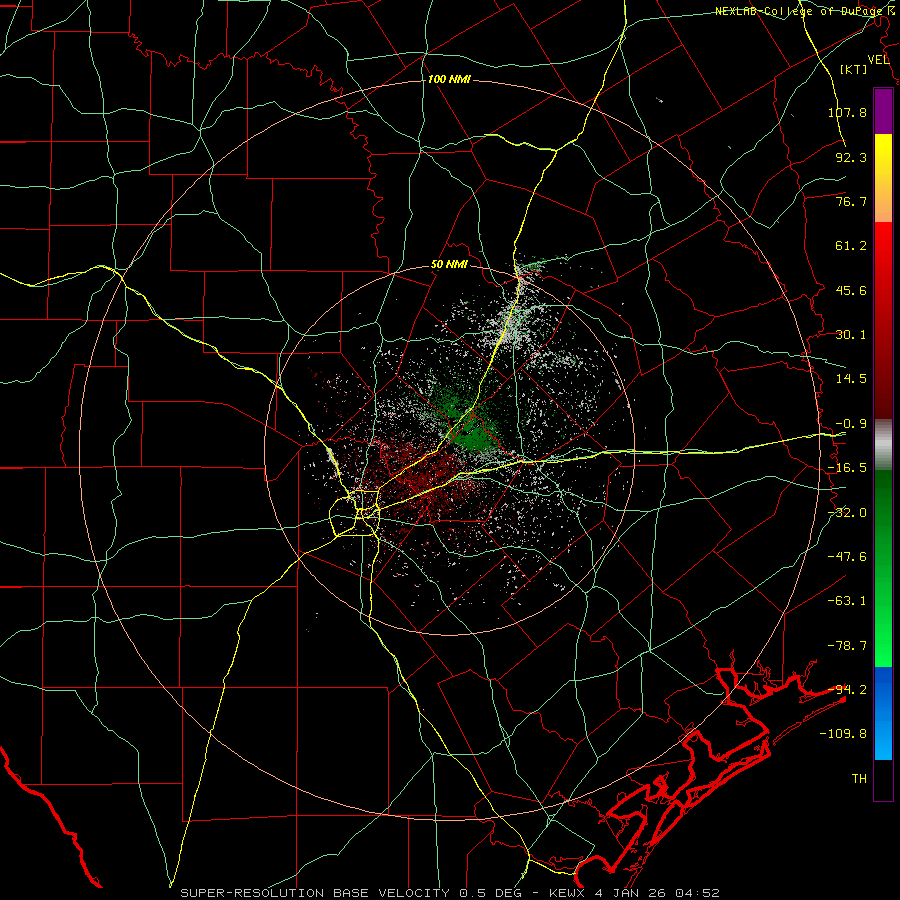Click the blue segment of the color bar
This screenshot has width=900, height=900.
pos(883,713)
